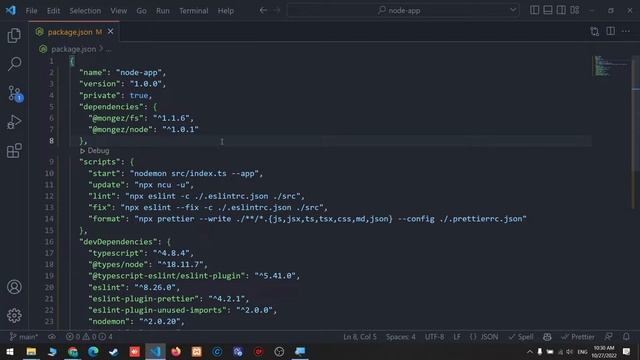The width and height of the screenshot is (640, 360).
Task: Open the Help menu
Action: click(225, 11)
